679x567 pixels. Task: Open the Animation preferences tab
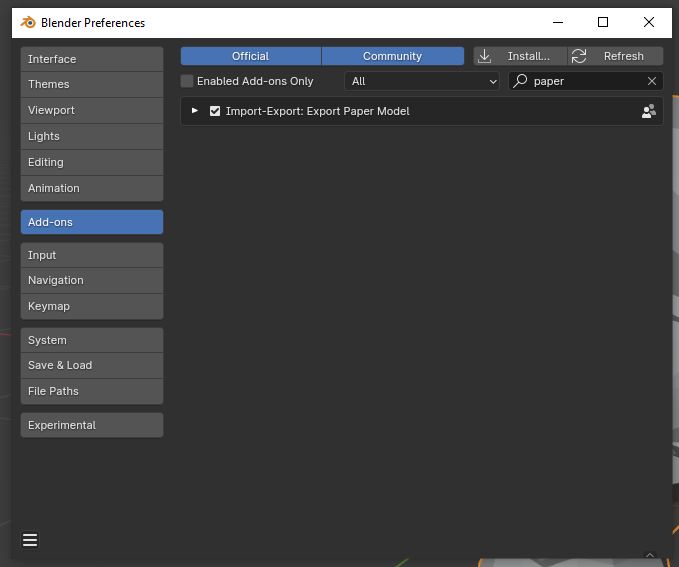(92, 188)
